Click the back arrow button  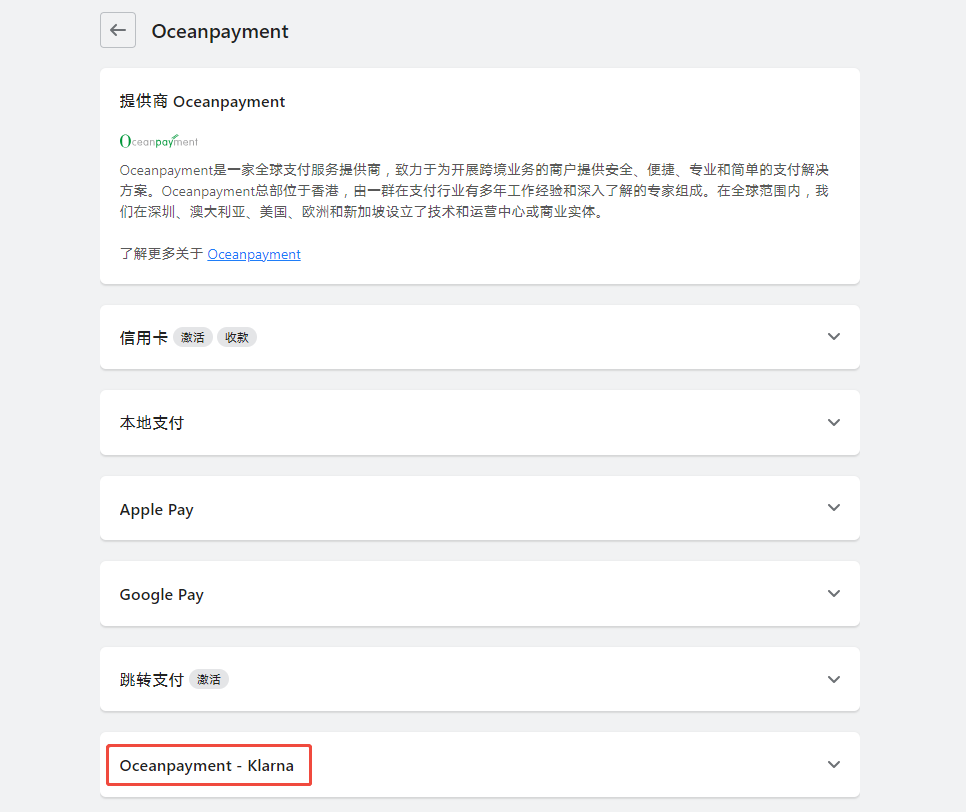pyautogui.click(x=118, y=30)
